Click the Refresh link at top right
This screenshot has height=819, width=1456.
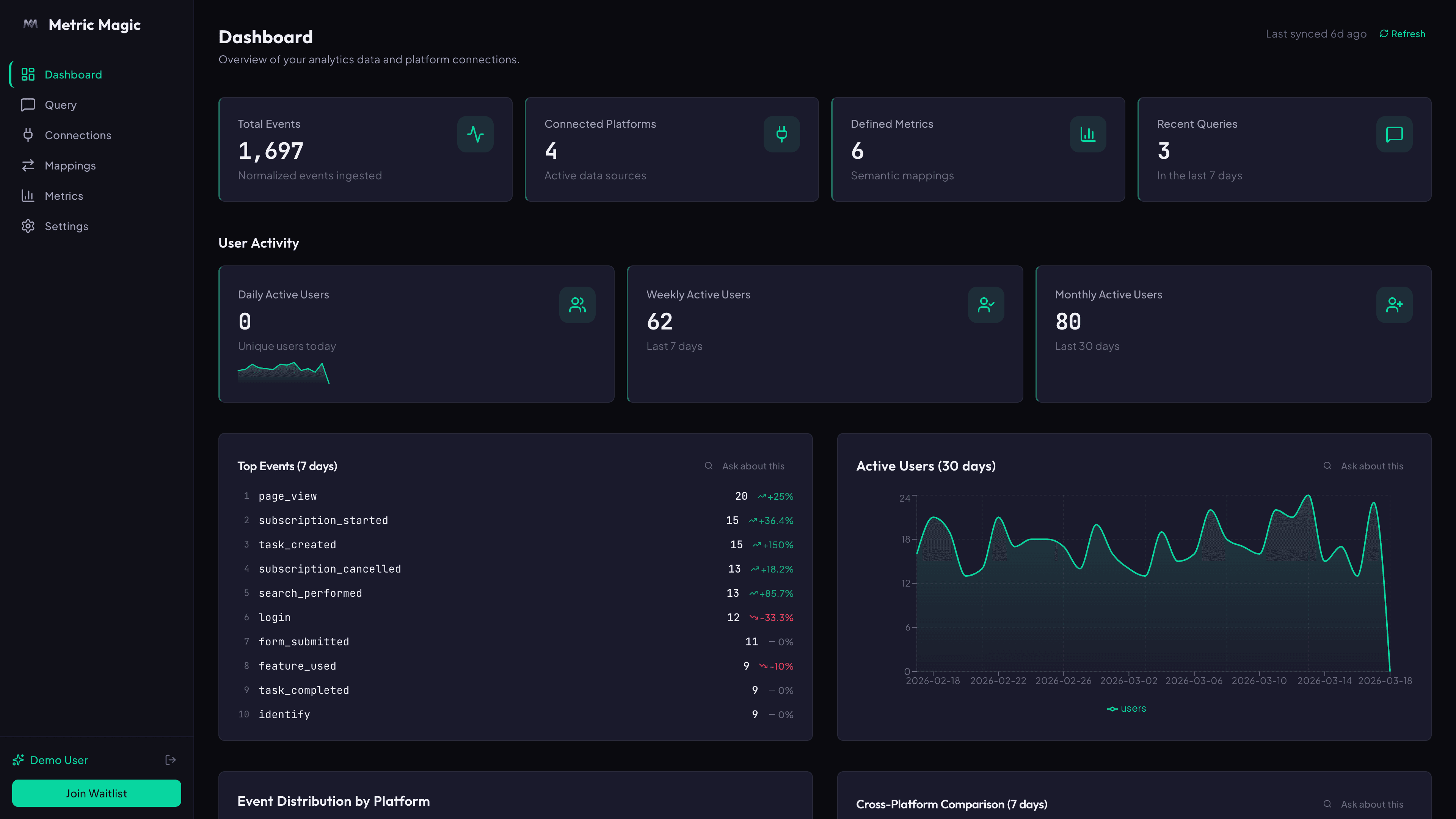pos(1402,33)
